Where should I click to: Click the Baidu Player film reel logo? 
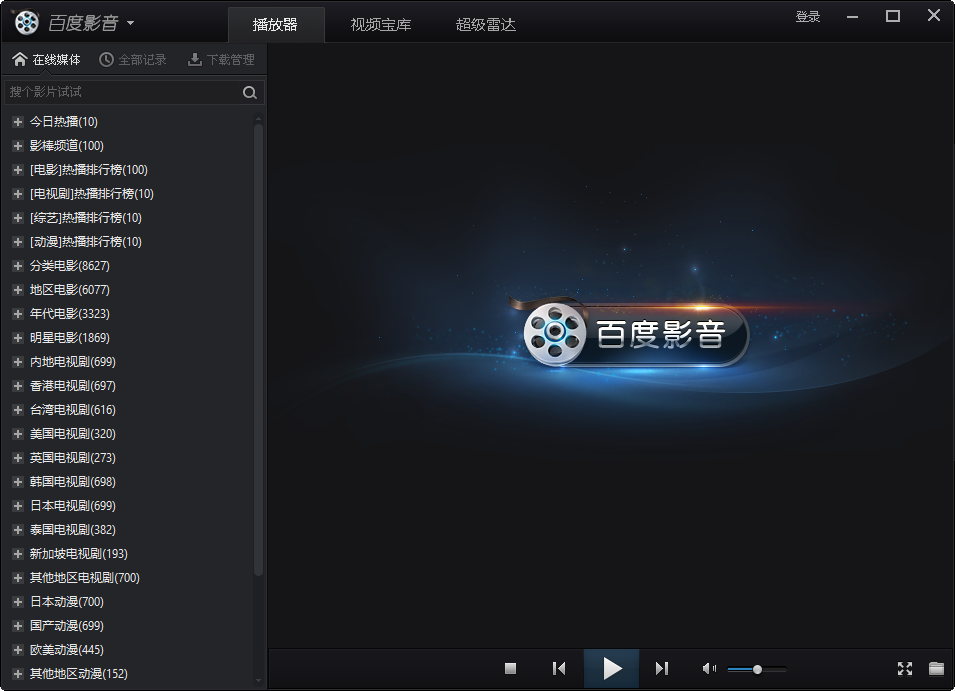click(x=26, y=23)
